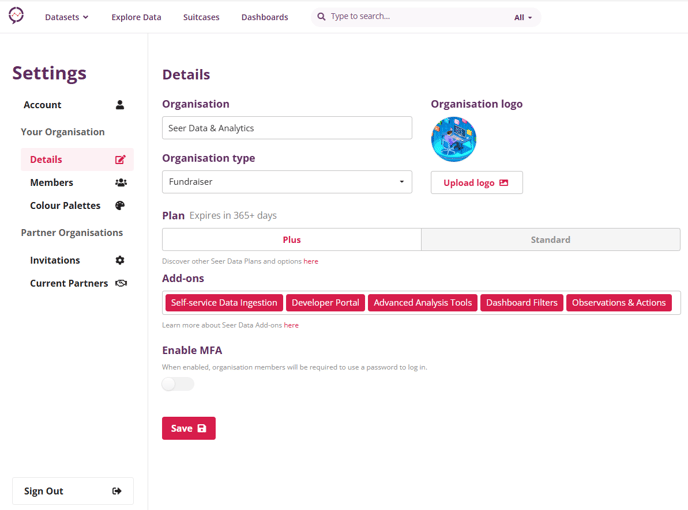
Task: Open the All search filter dropdown
Action: (523, 18)
